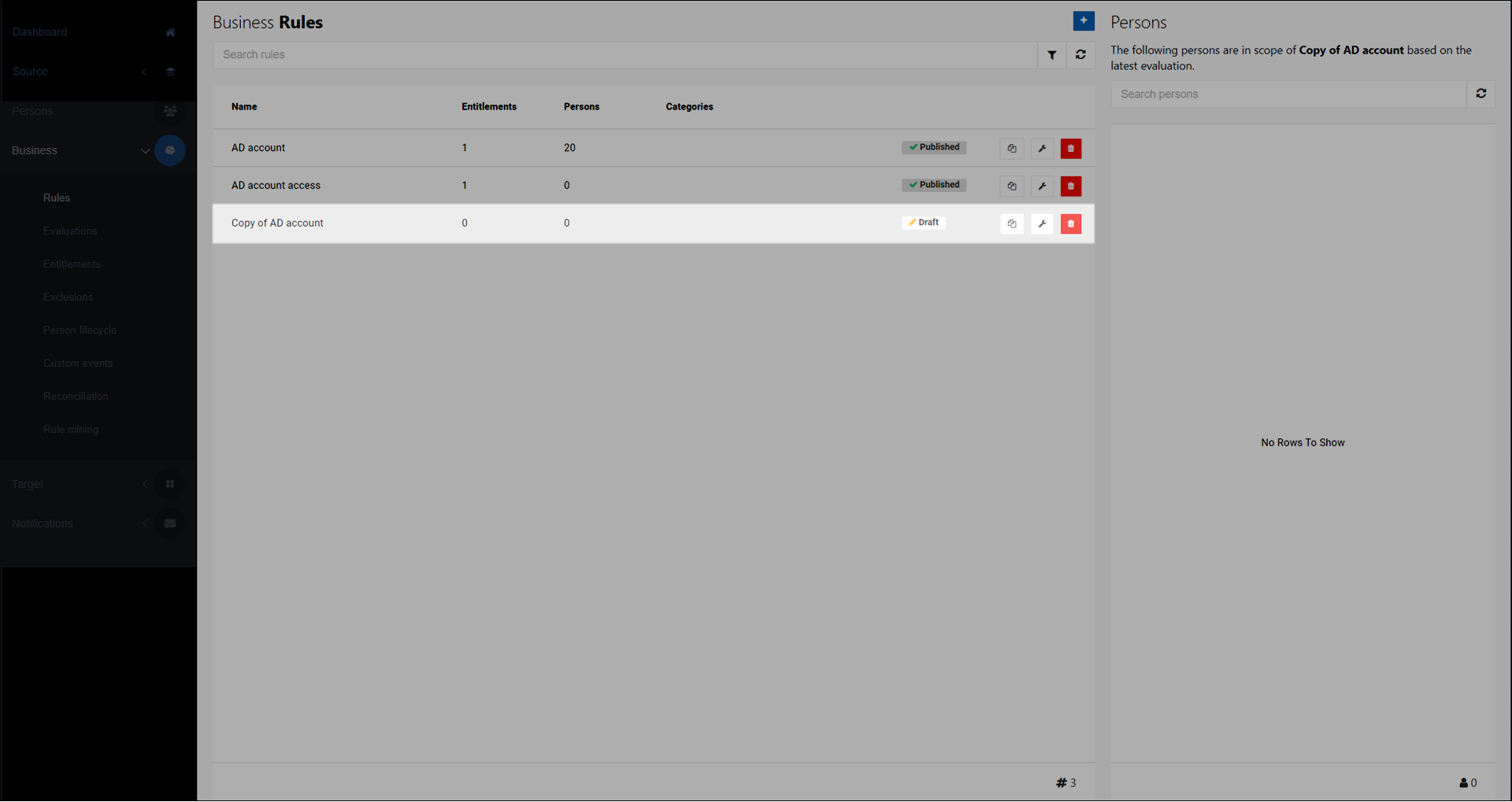Delete the AD account rule

1070,149
